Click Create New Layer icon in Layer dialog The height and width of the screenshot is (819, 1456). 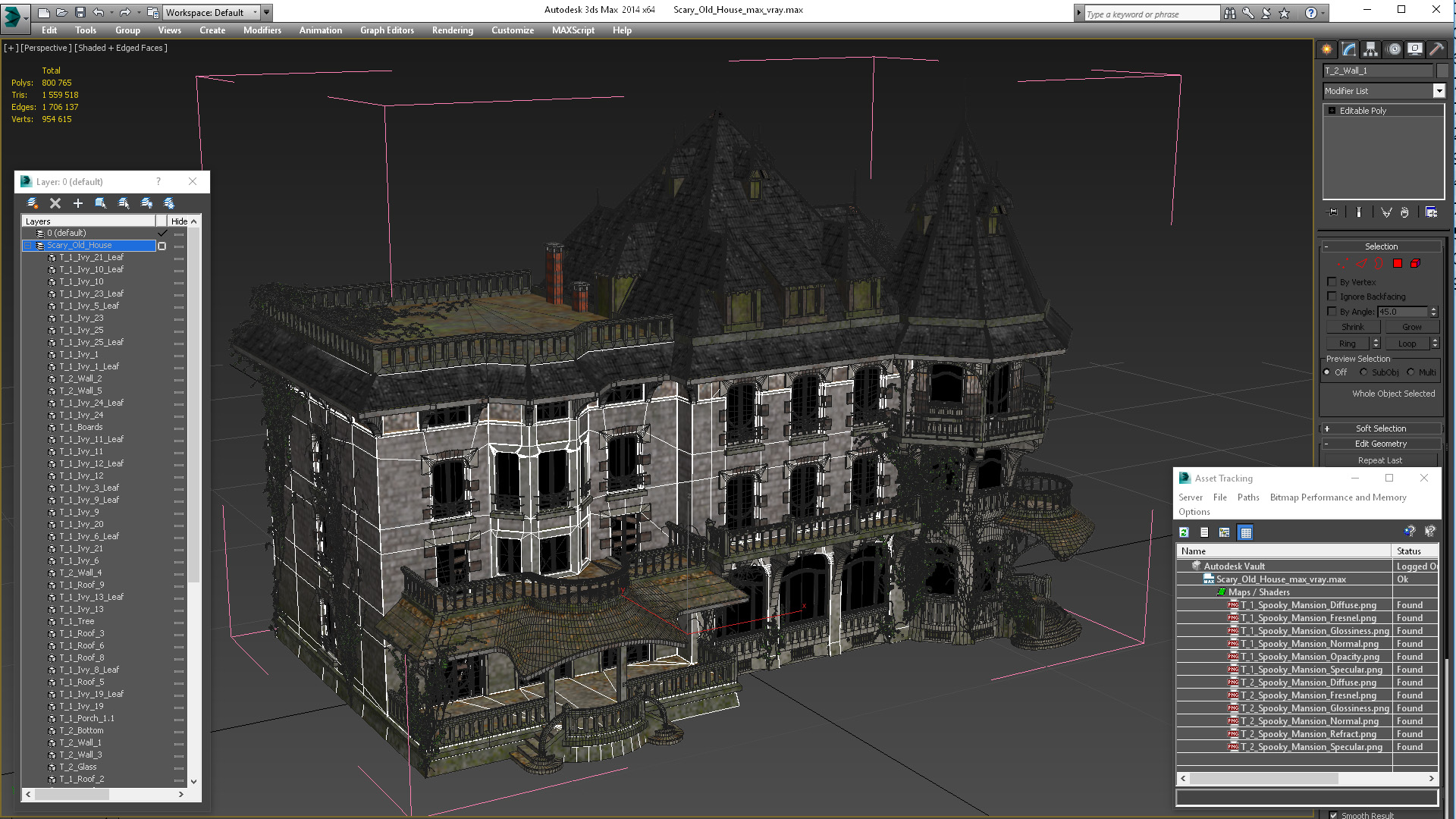click(x=33, y=203)
